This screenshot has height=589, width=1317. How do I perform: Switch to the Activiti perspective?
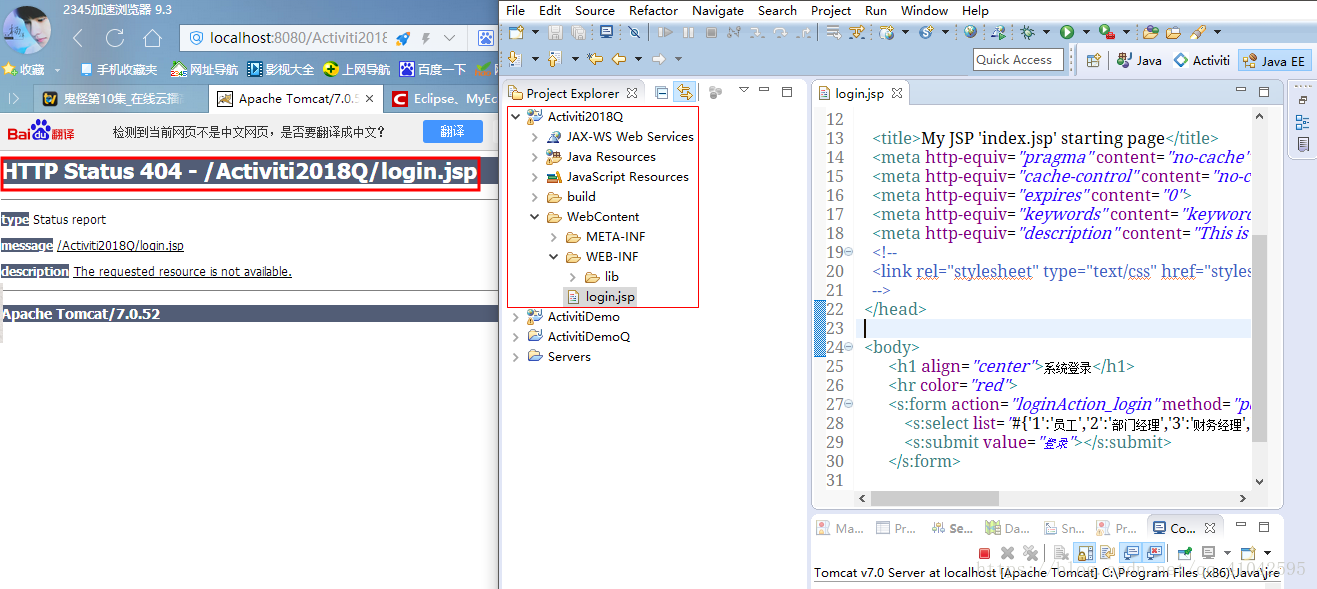pos(1201,60)
